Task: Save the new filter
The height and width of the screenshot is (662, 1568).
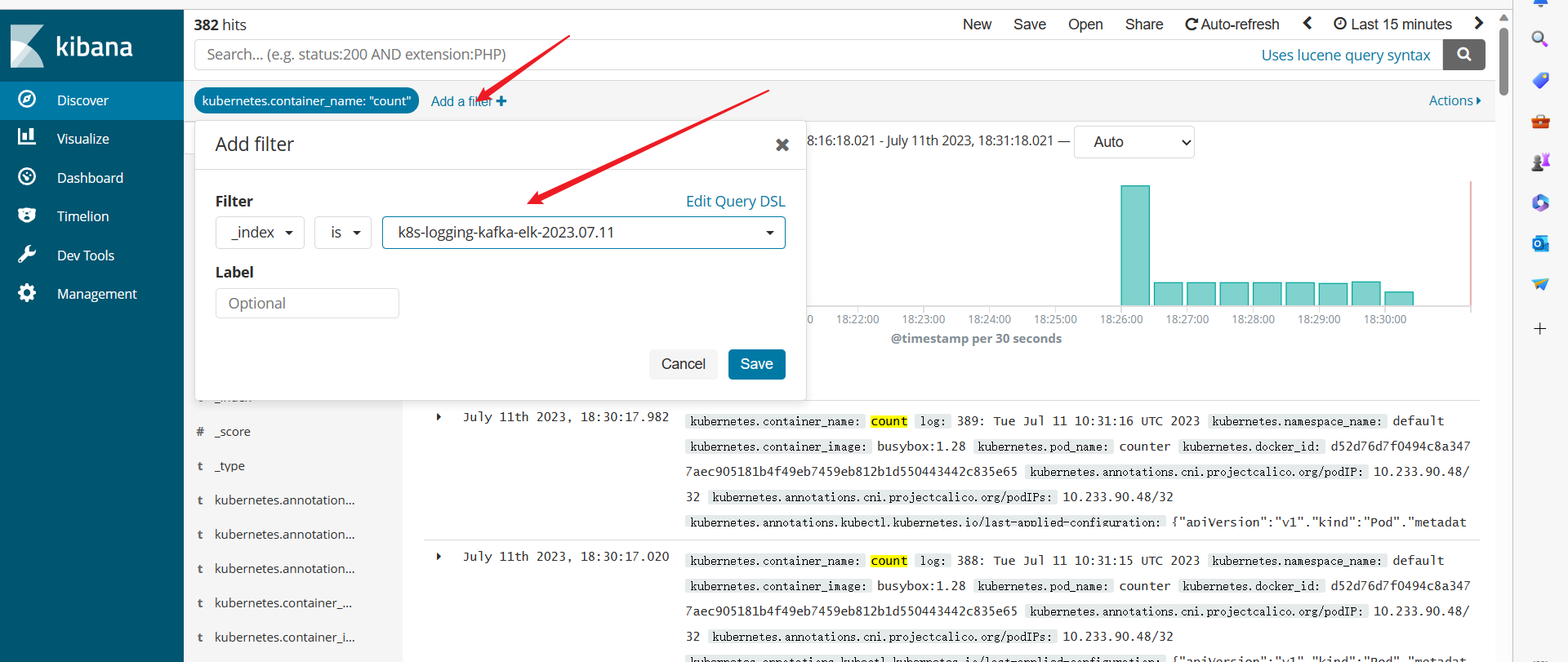Action: click(756, 364)
